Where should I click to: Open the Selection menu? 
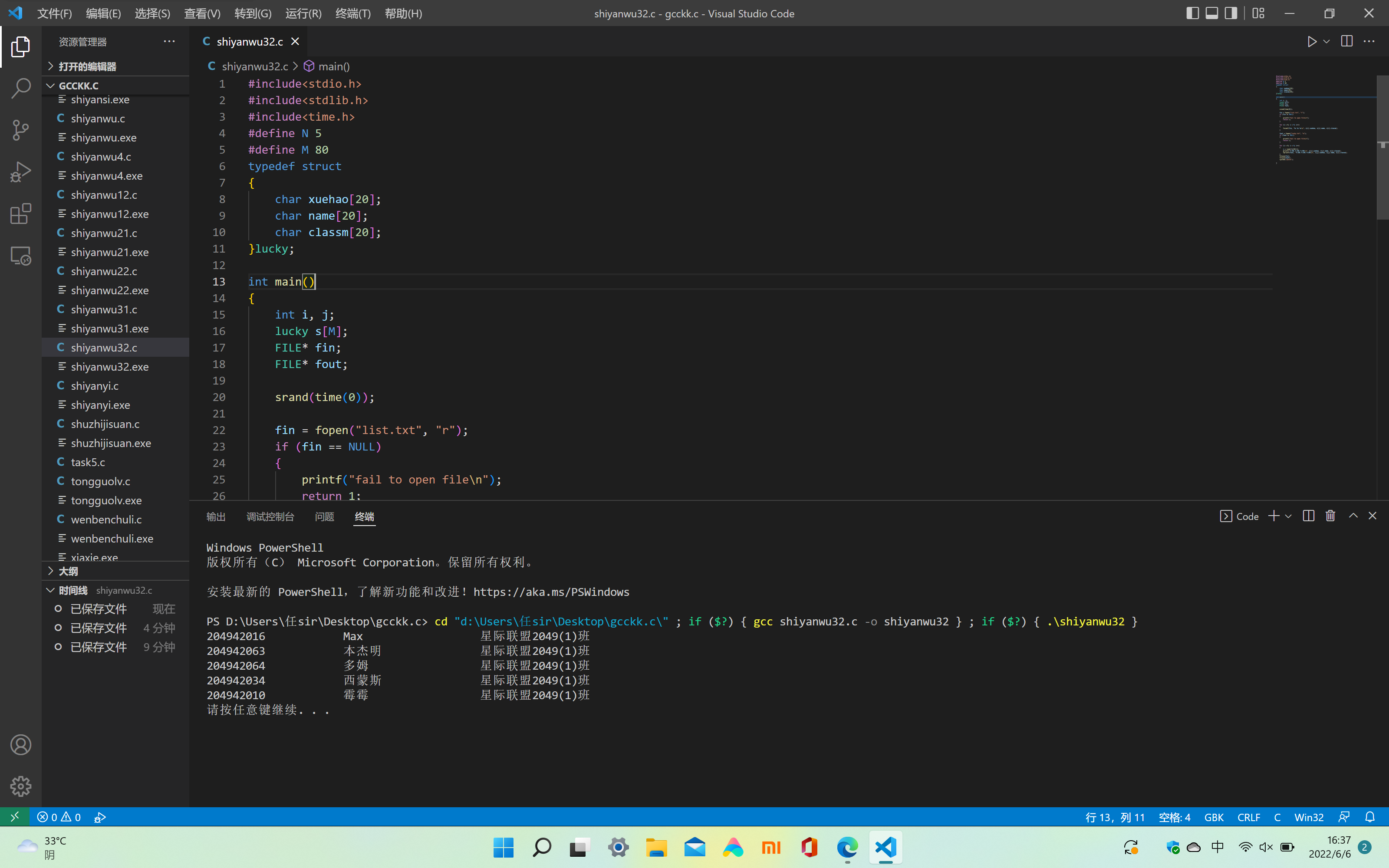(x=153, y=13)
